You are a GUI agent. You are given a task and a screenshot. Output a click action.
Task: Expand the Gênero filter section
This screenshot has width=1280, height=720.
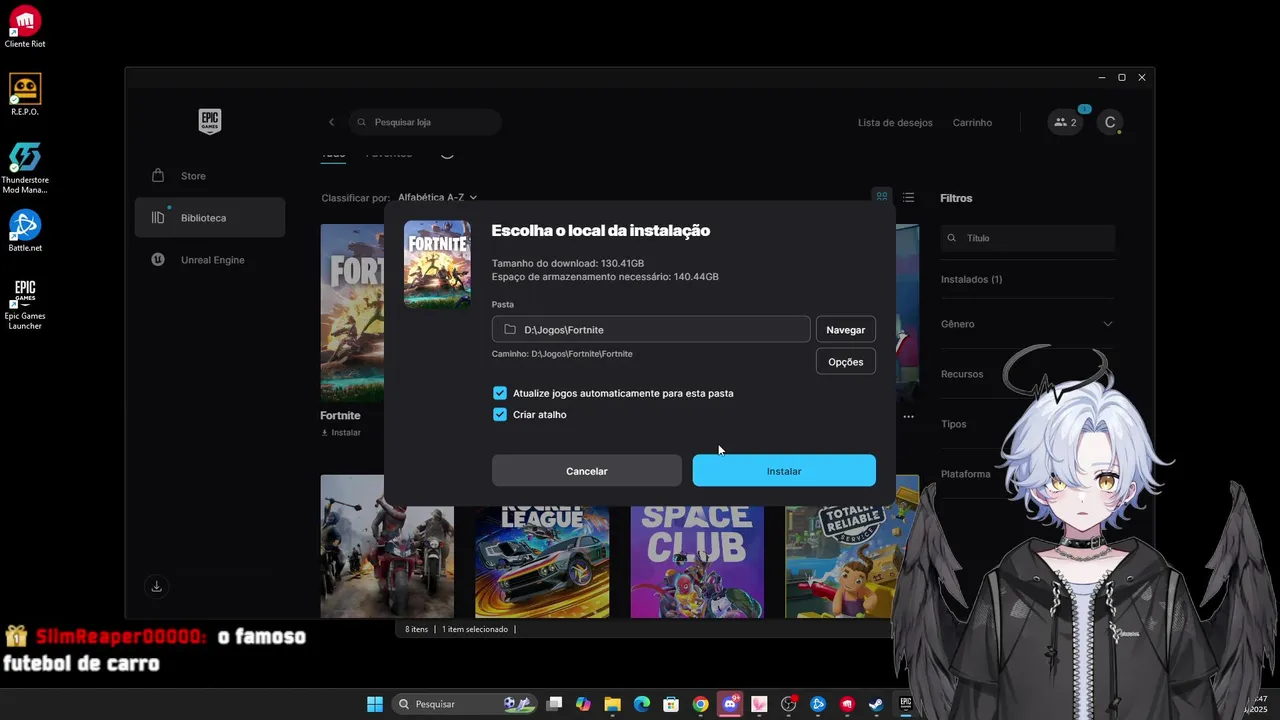pos(1027,324)
